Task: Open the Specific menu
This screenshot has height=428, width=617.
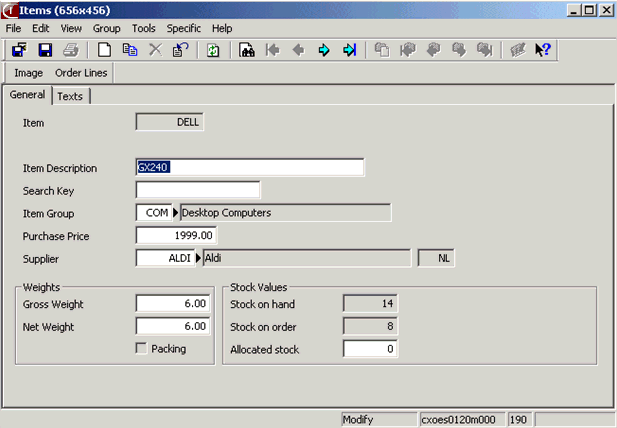Action: coord(183,29)
